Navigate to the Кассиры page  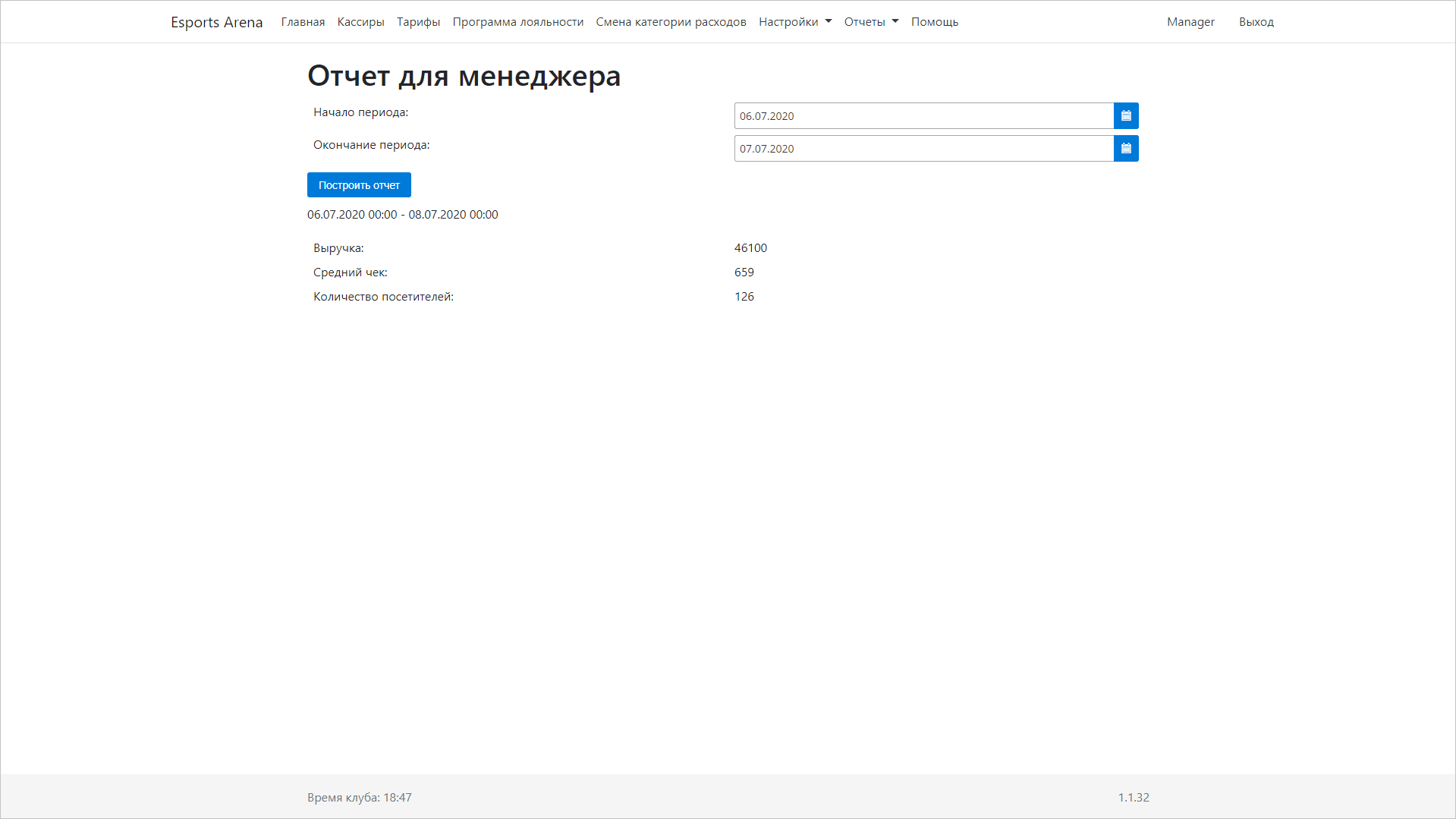pos(360,21)
